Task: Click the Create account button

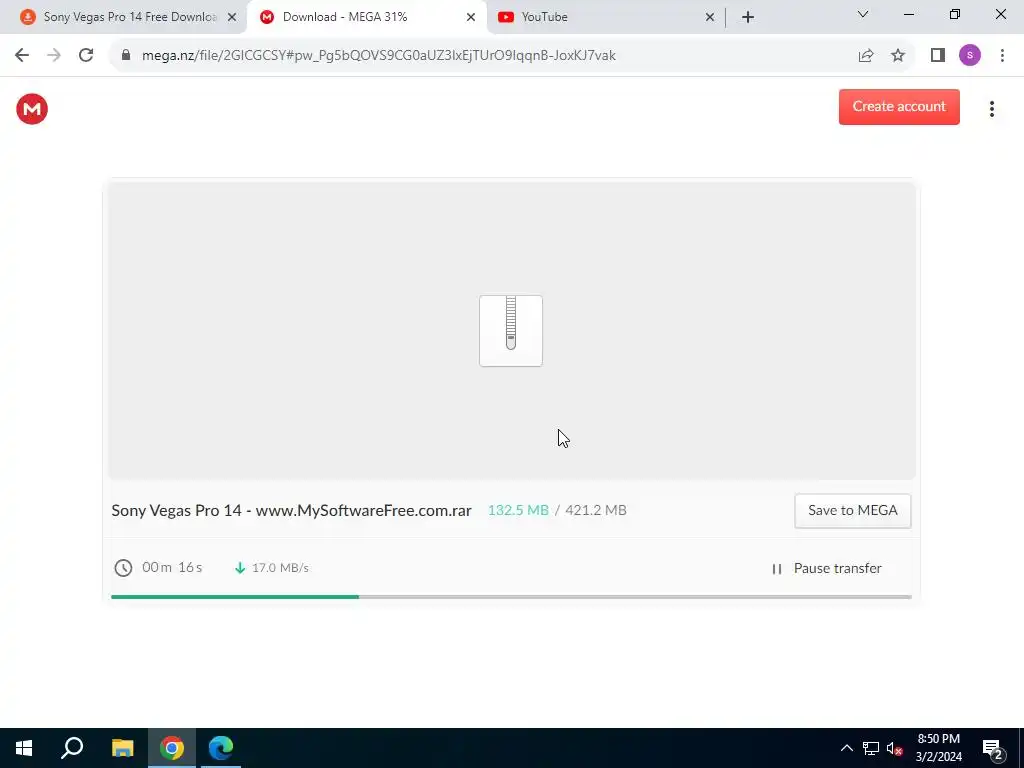Action: tap(899, 106)
